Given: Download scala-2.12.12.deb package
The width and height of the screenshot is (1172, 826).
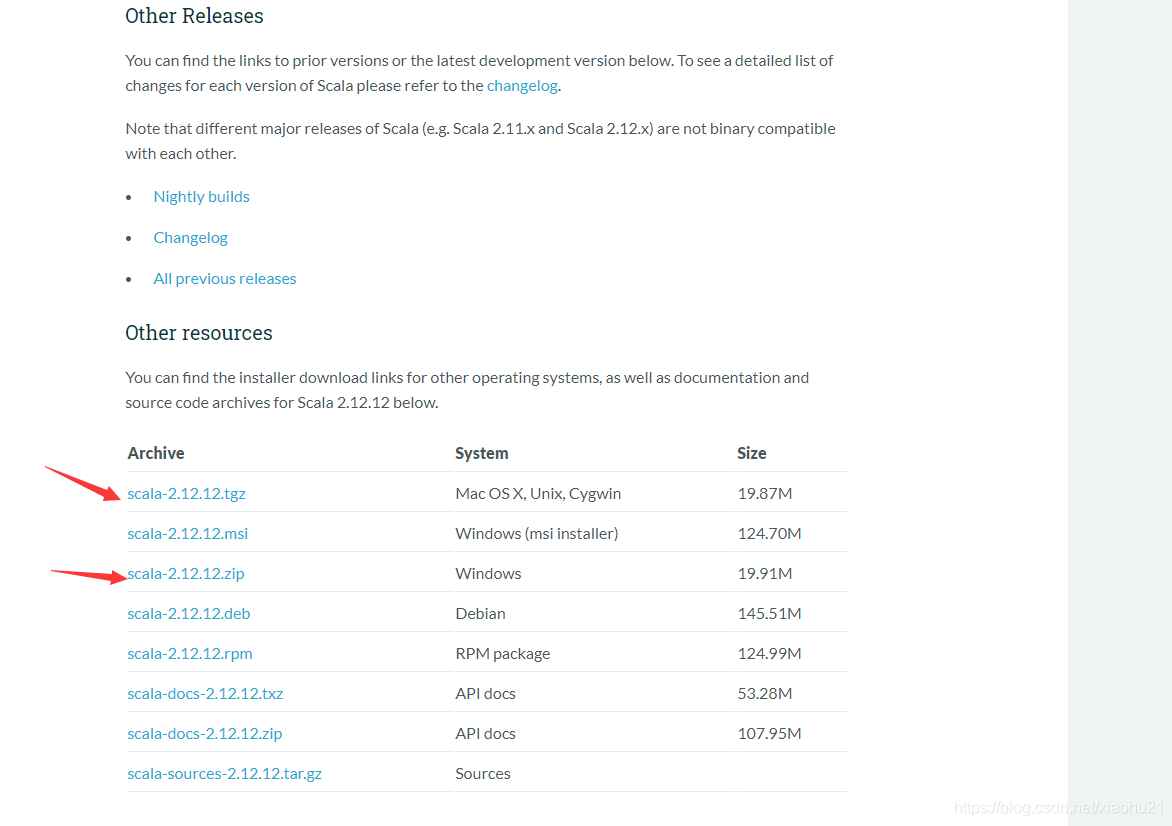Looking at the screenshot, I should (x=188, y=614).
